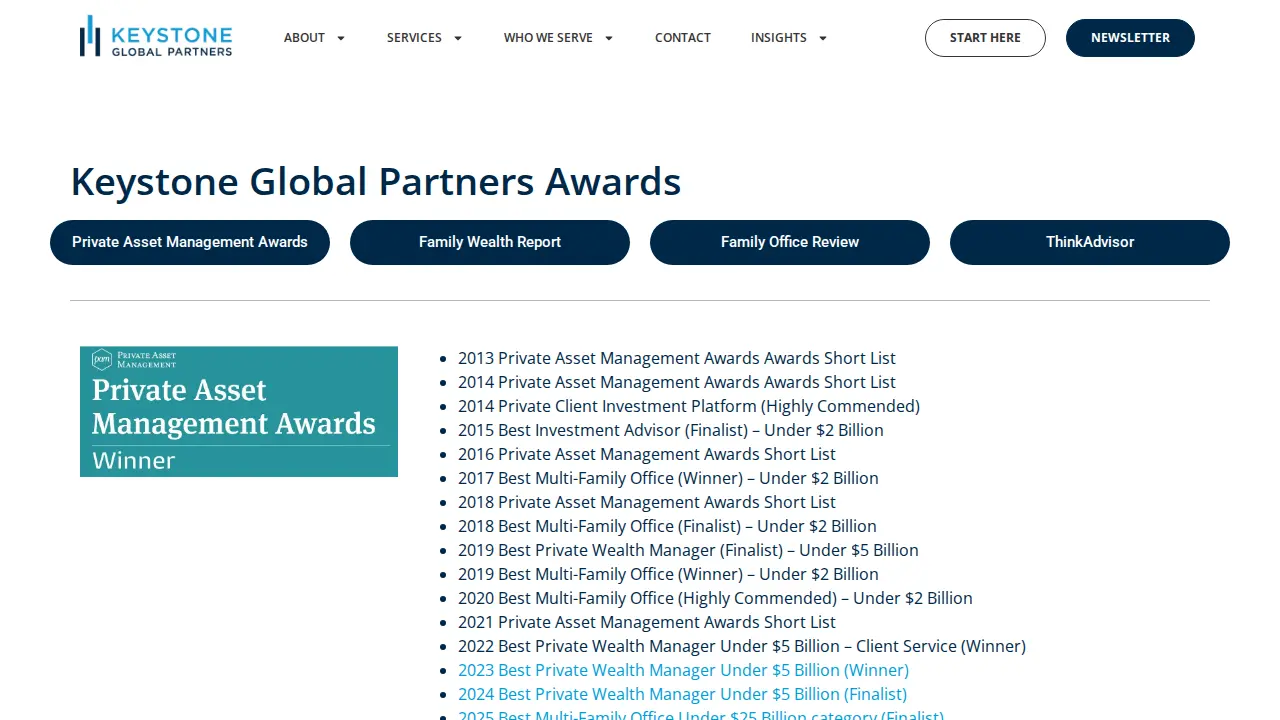Image resolution: width=1280 pixels, height=720 pixels.
Task: Select the Family Office Review tab
Action: tap(790, 242)
